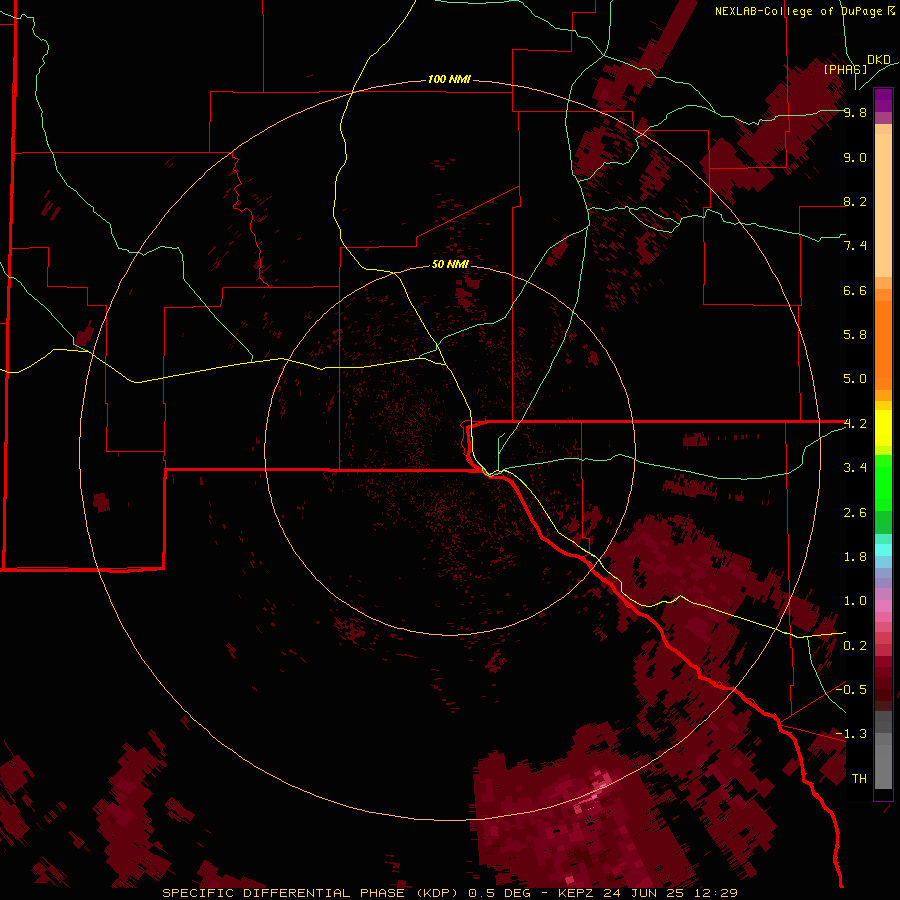This screenshot has width=900, height=900.
Task: Click the 1.0 scale value
Action: (855, 601)
